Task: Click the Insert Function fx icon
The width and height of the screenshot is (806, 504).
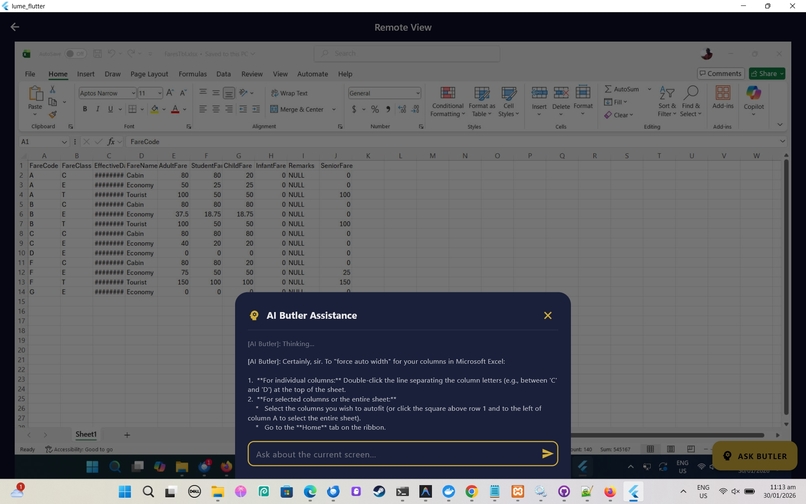Action: click(111, 141)
